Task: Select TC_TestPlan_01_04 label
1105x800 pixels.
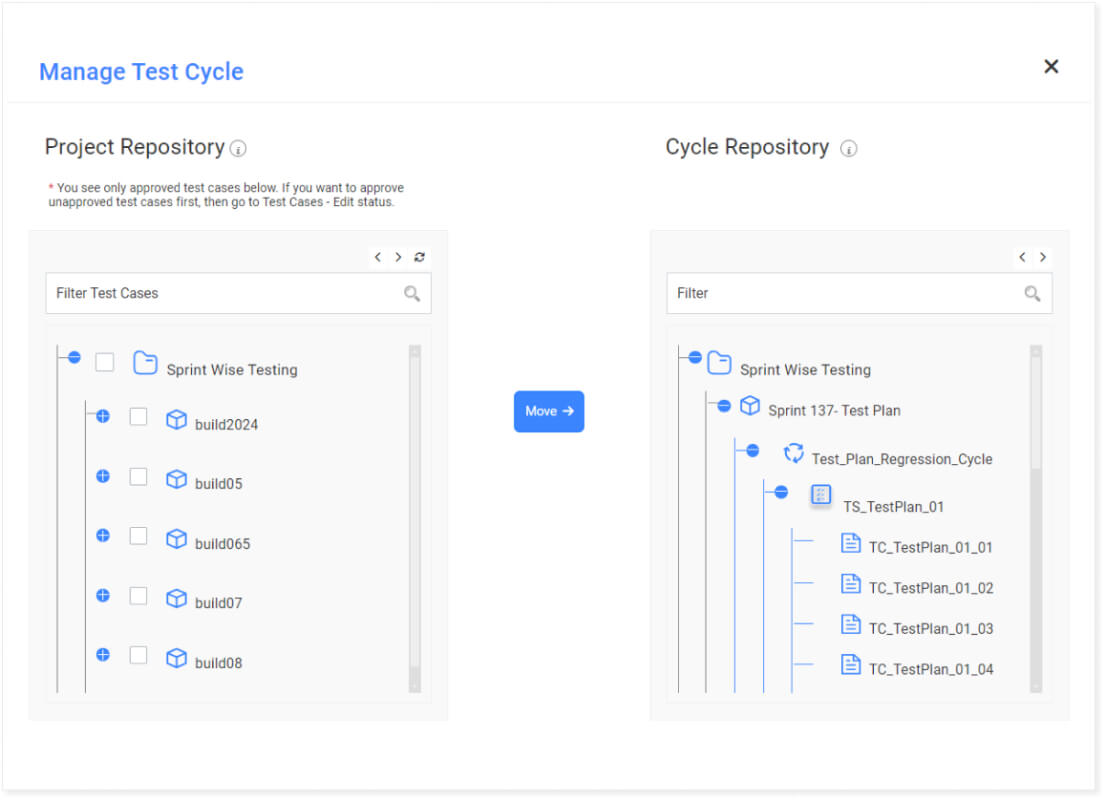Action: click(931, 670)
